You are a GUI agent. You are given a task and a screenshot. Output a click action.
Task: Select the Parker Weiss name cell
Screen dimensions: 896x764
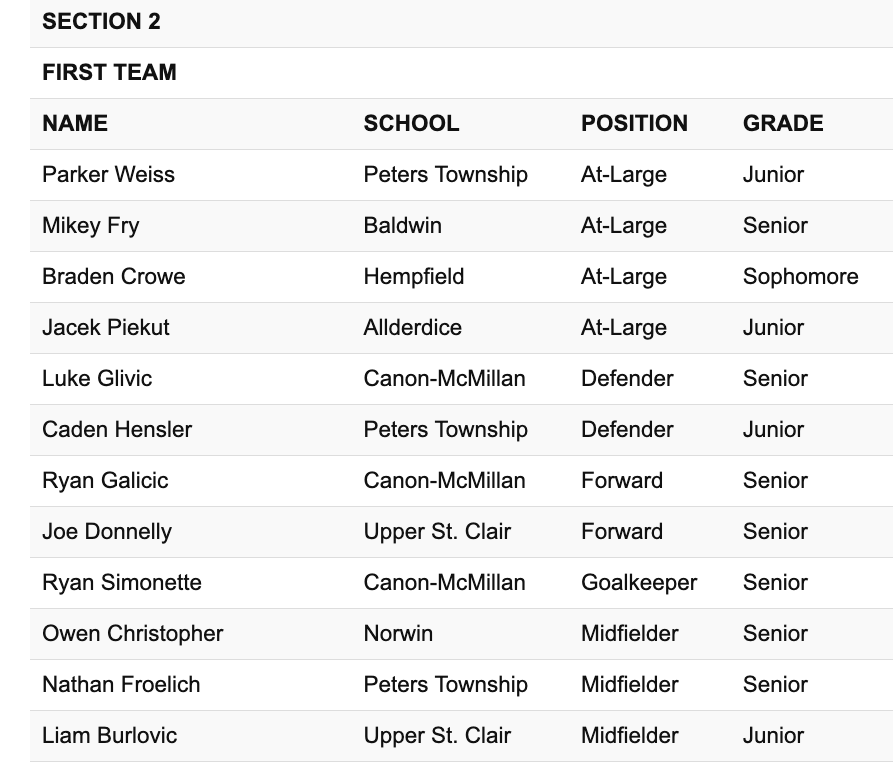click(x=108, y=174)
